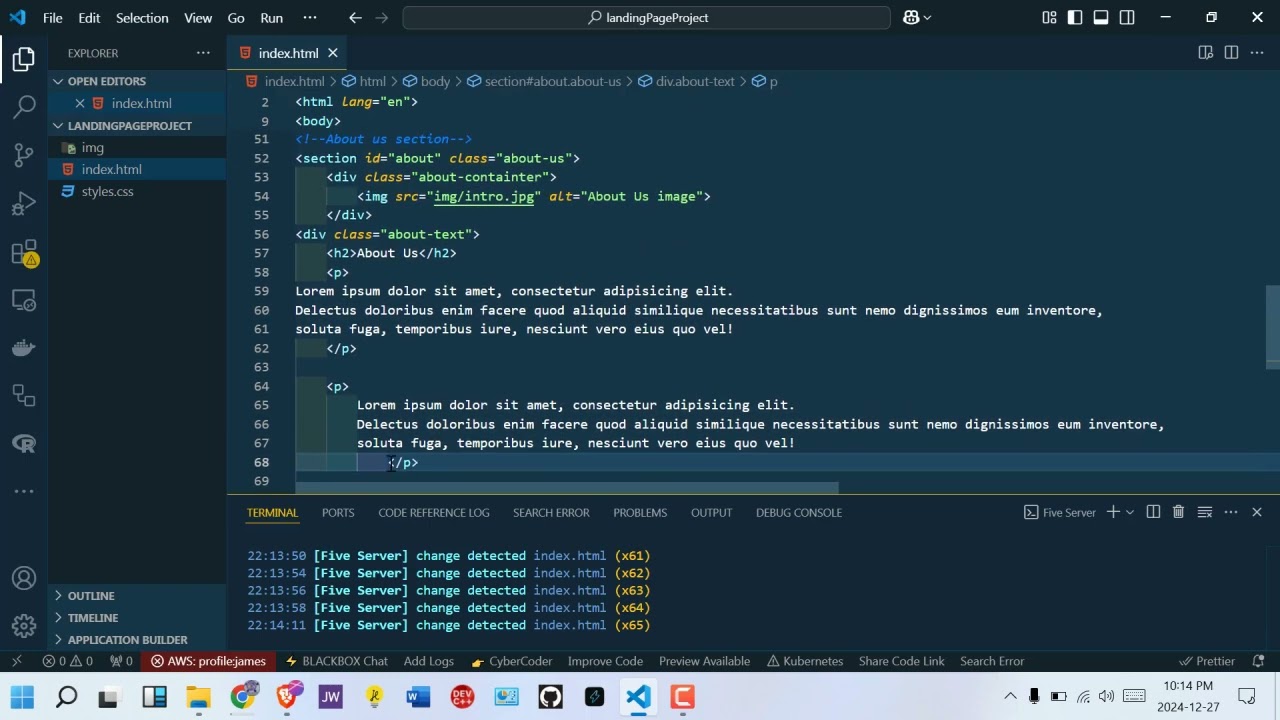This screenshot has width=1280, height=720.
Task: Close index.html in Open Editors list
Action: point(80,103)
